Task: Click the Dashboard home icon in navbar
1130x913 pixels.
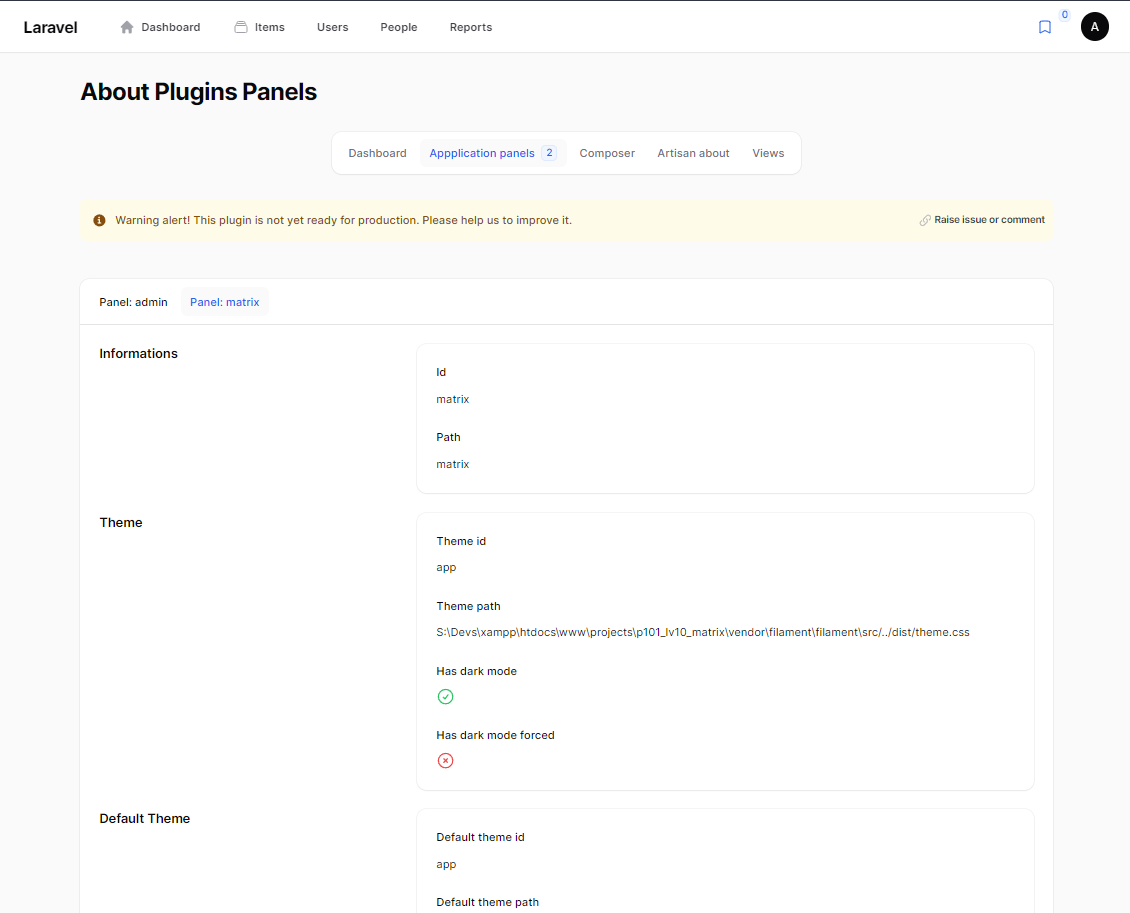Action: [127, 27]
